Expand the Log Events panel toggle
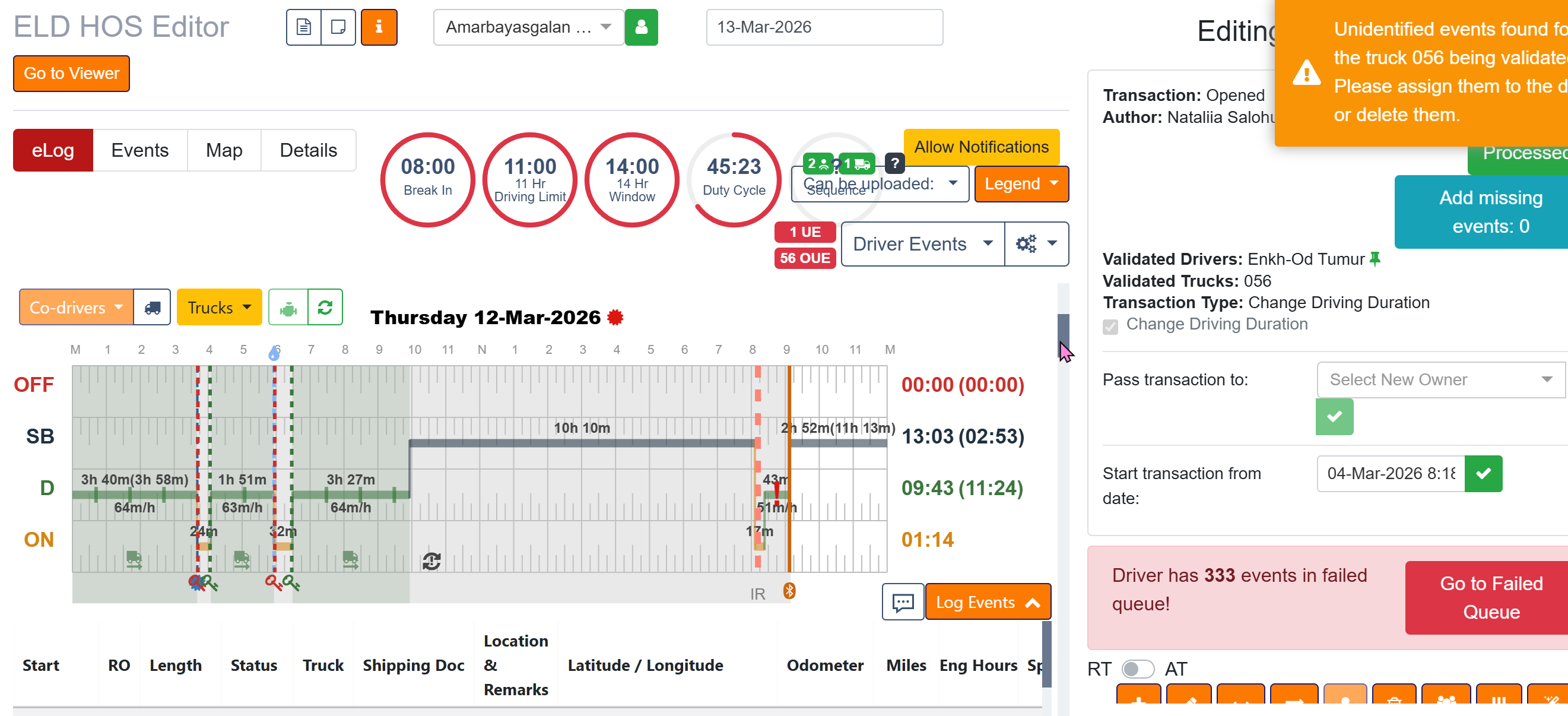 coord(988,602)
